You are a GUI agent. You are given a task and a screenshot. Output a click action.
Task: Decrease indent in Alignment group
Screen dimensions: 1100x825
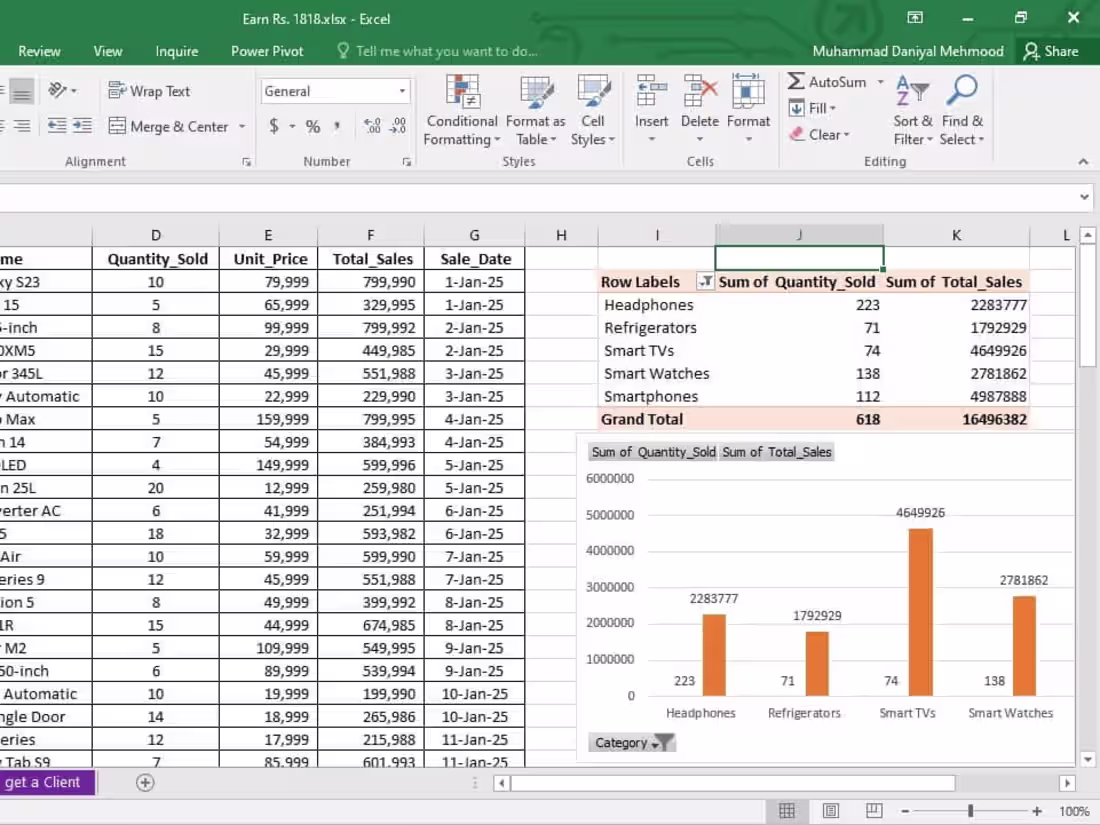pyautogui.click(x=57, y=126)
